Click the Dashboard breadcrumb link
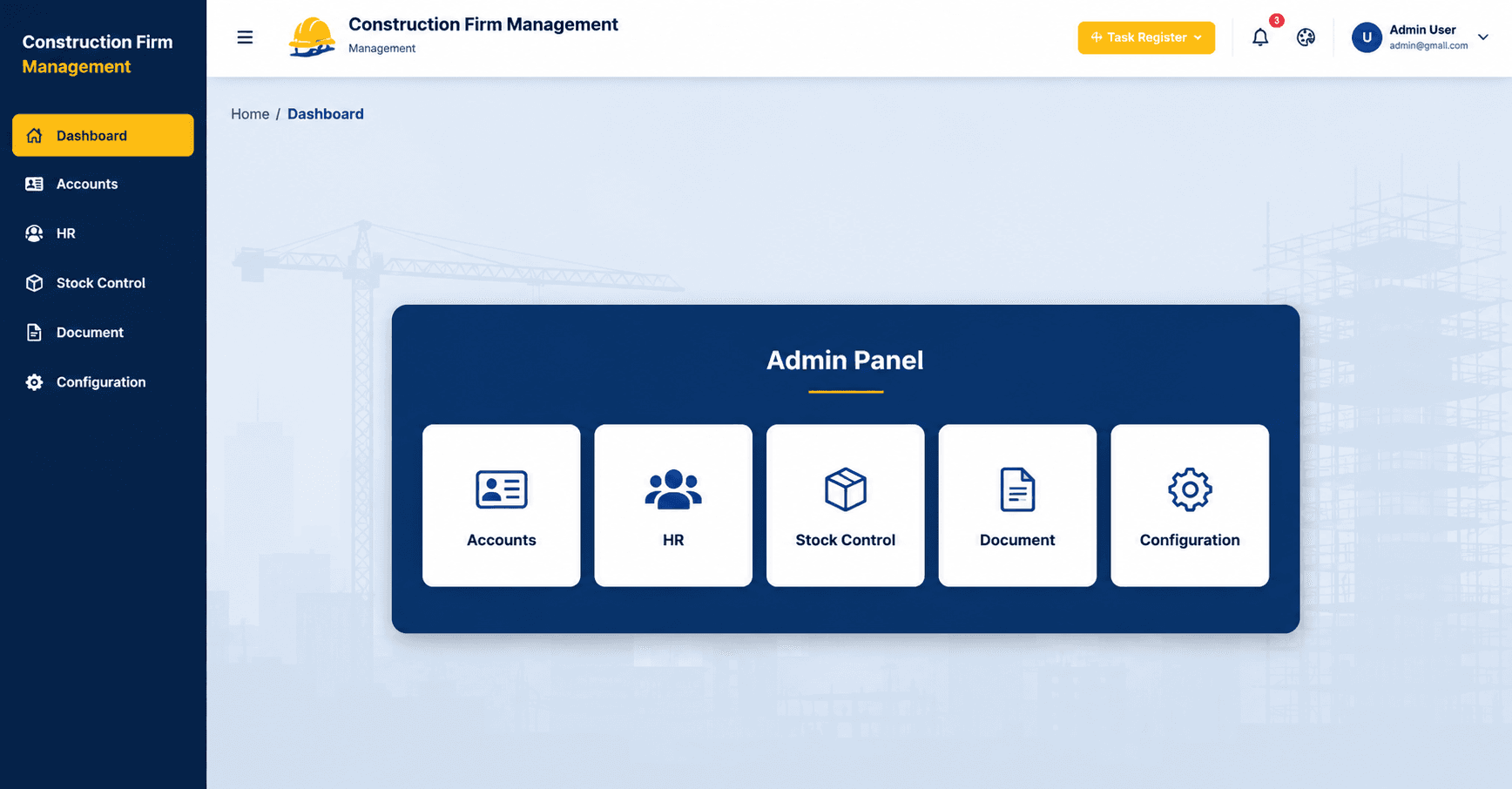1512x789 pixels. tap(326, 114)
